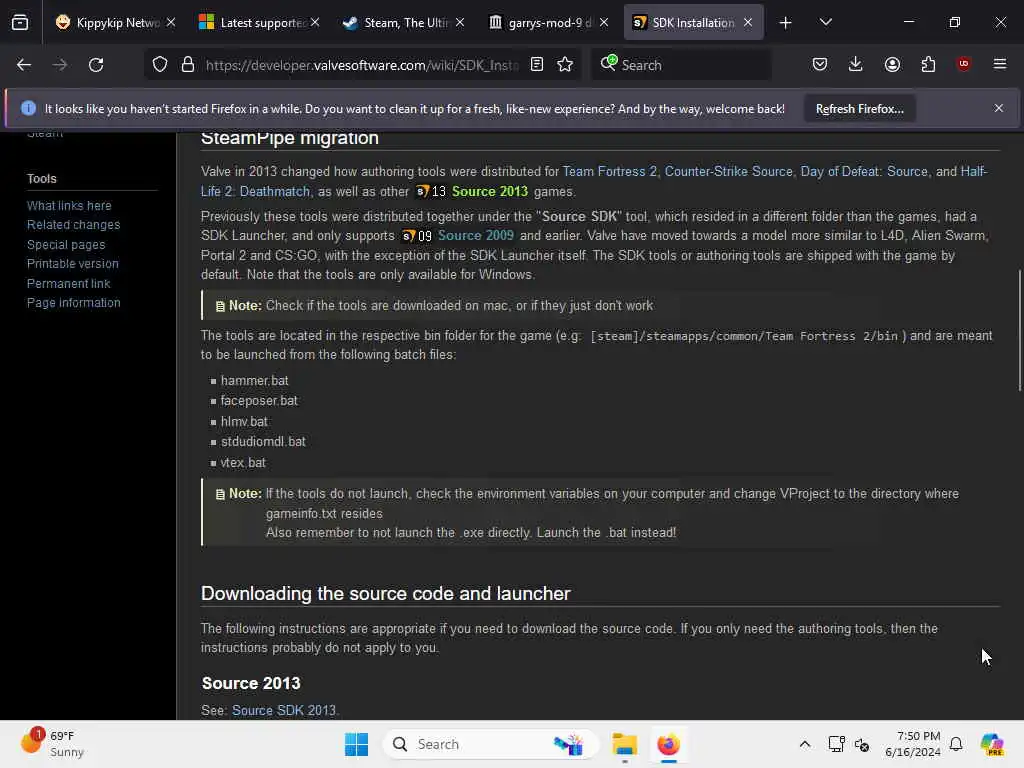This screenshot has width=1024, height=768.
Task: Click the faceposer.bat list item
Action: click(259, 401)
